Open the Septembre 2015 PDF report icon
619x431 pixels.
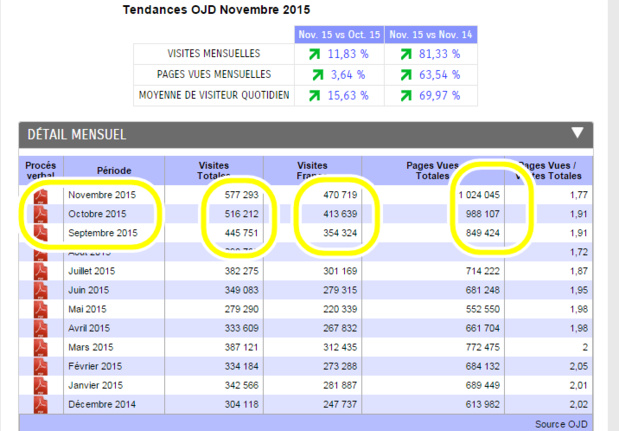click(41, 233)
